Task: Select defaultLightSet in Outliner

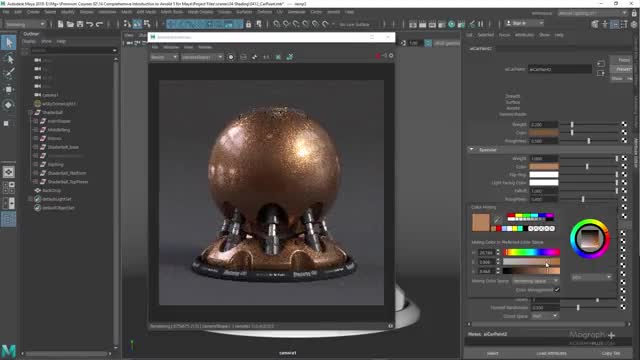Action: [x=56, y=199]
